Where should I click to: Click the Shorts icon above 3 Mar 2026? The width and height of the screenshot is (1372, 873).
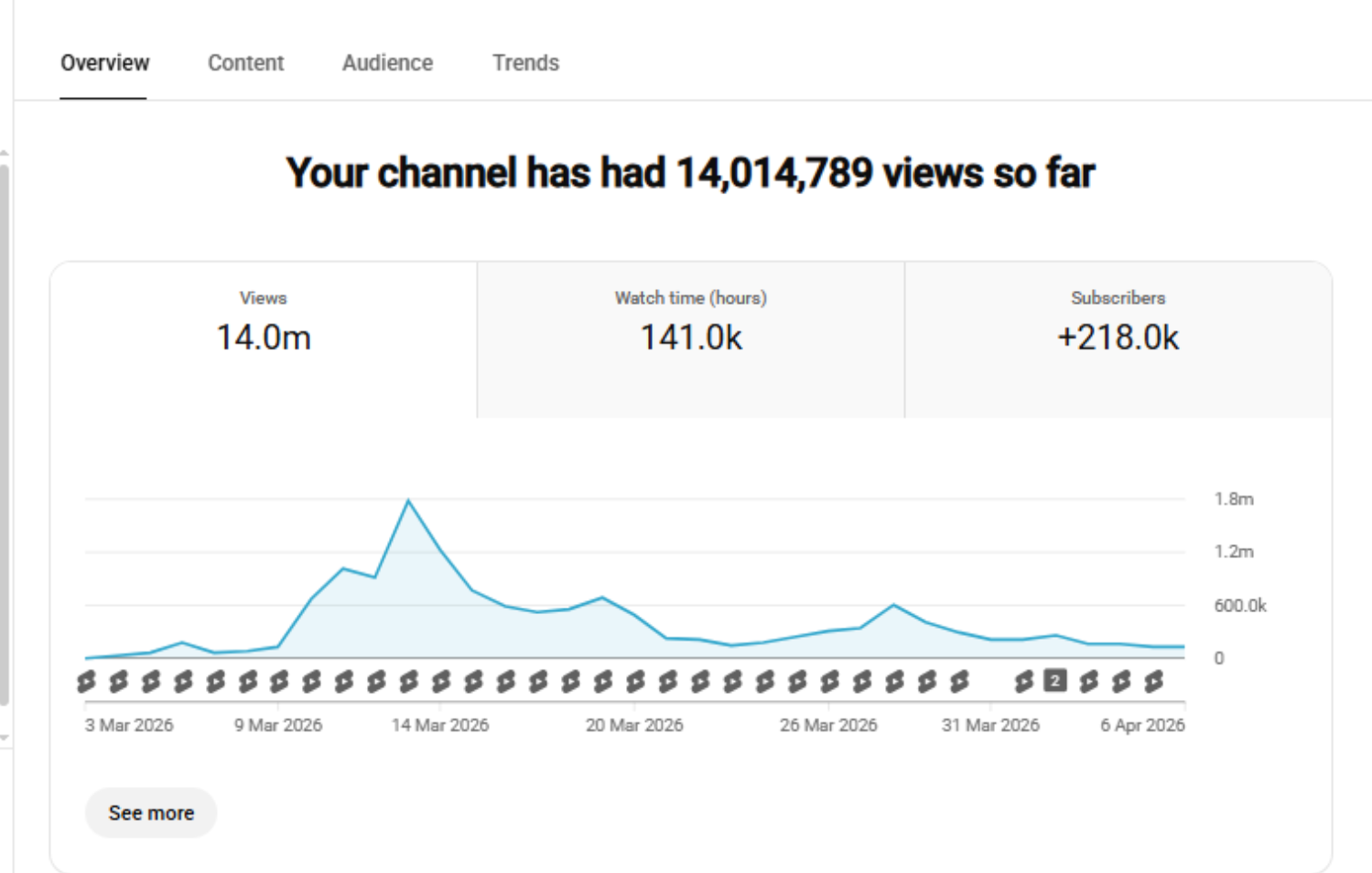click(x=86, y=682)
